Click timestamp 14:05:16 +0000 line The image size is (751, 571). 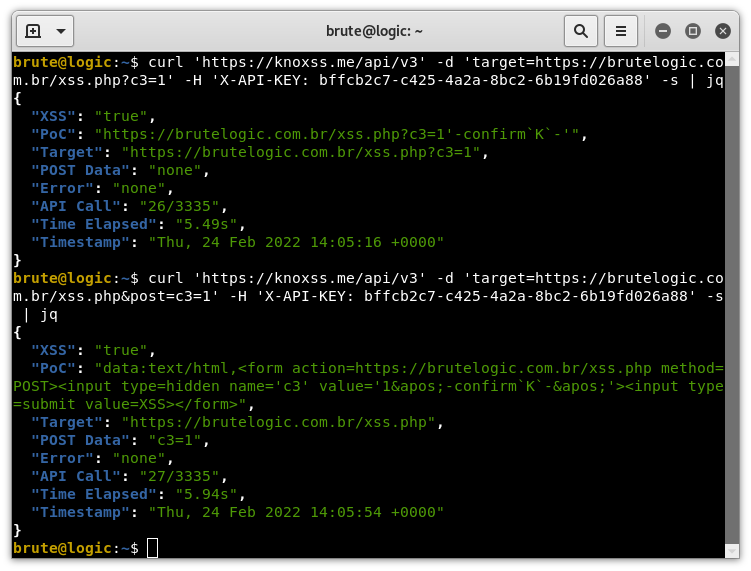[238, 242]
